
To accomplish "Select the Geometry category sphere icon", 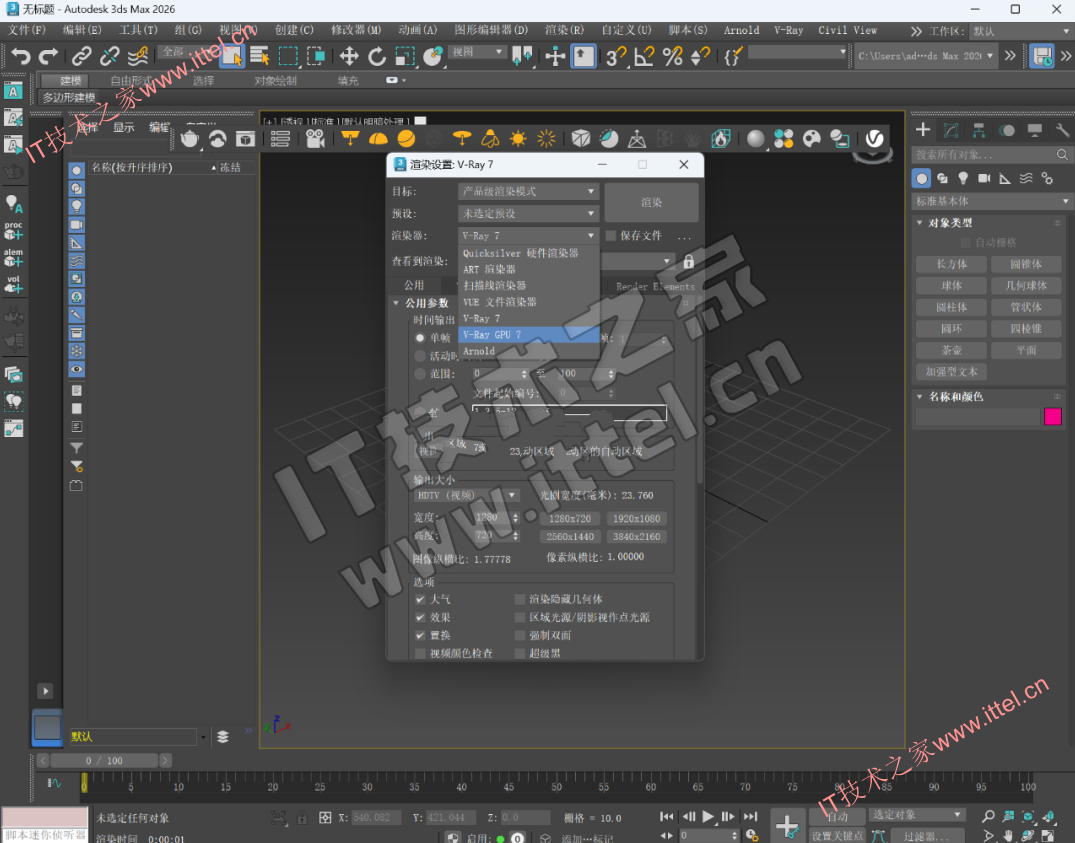I will pyautogui.click(x=921, y=178).
